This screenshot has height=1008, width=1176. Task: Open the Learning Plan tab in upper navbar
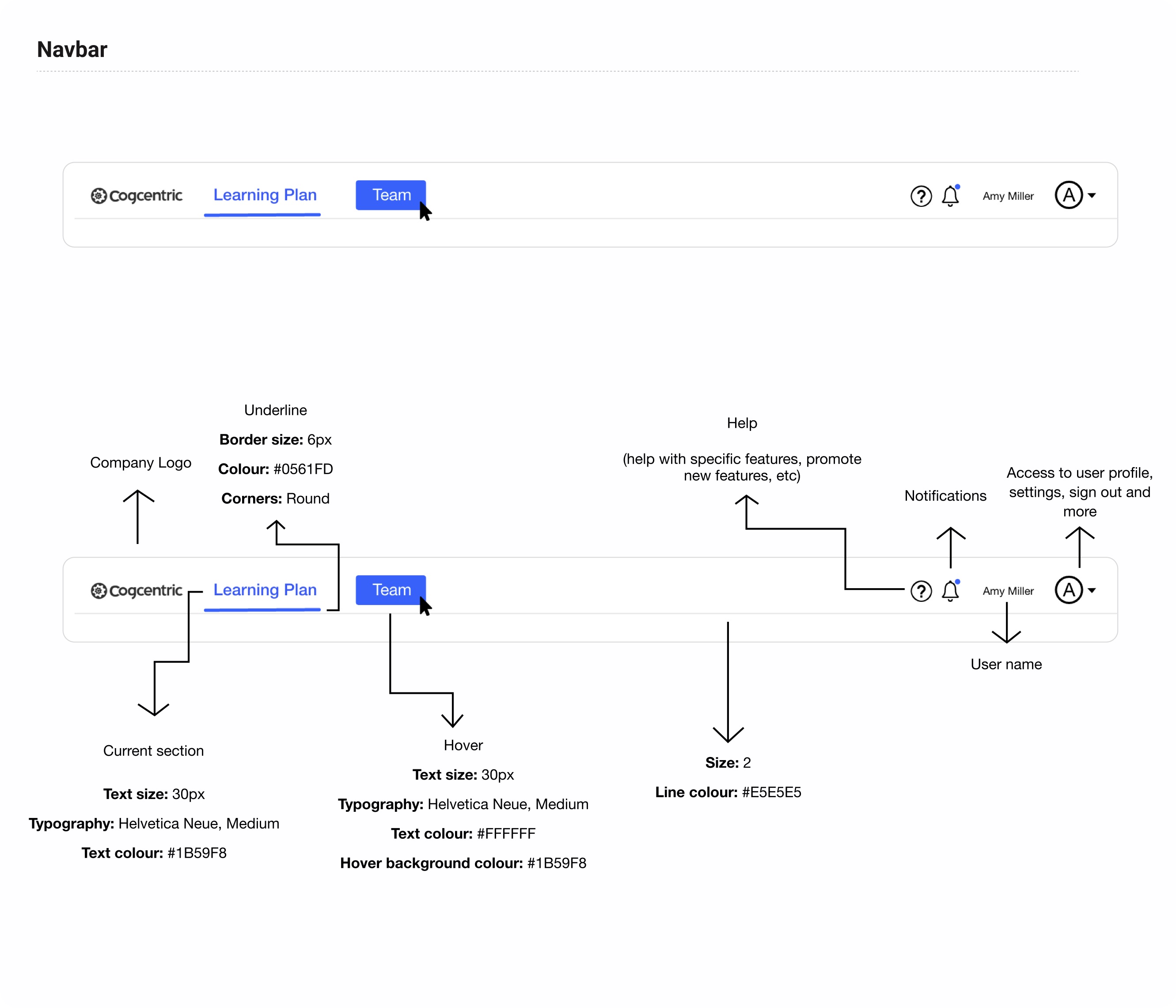point(265,195)
